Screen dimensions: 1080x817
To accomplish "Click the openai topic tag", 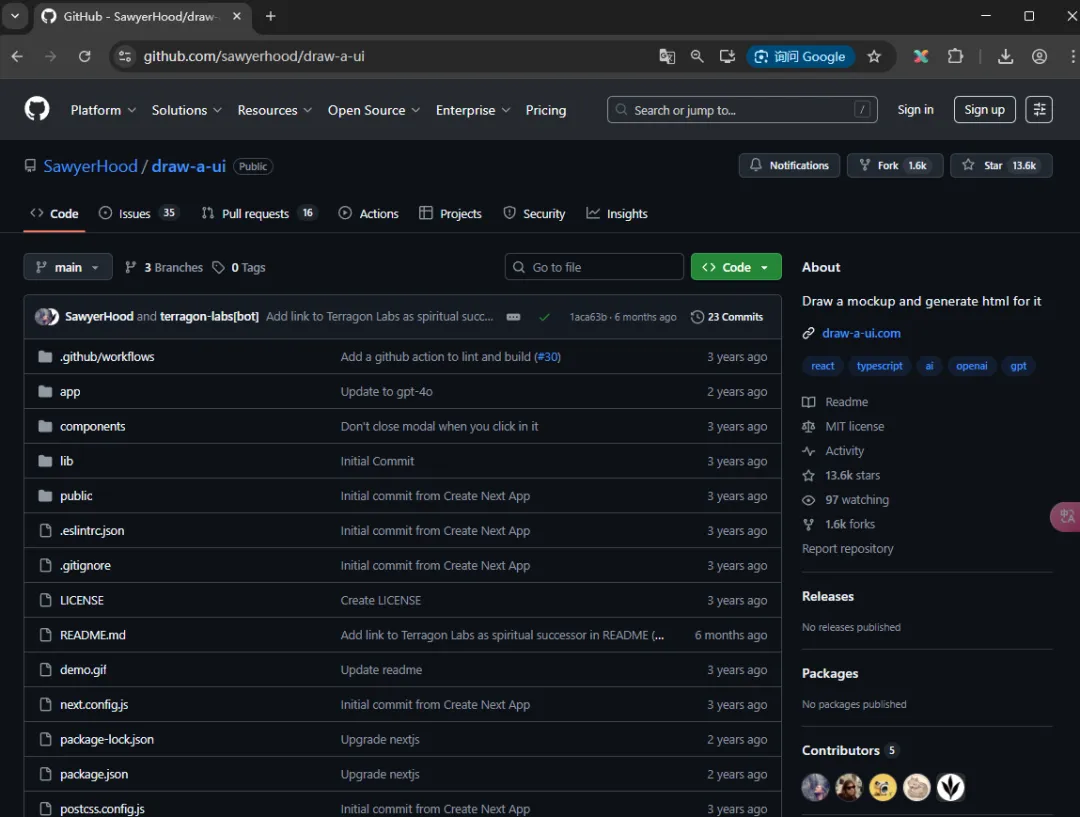I will click(x=971, y=366).
